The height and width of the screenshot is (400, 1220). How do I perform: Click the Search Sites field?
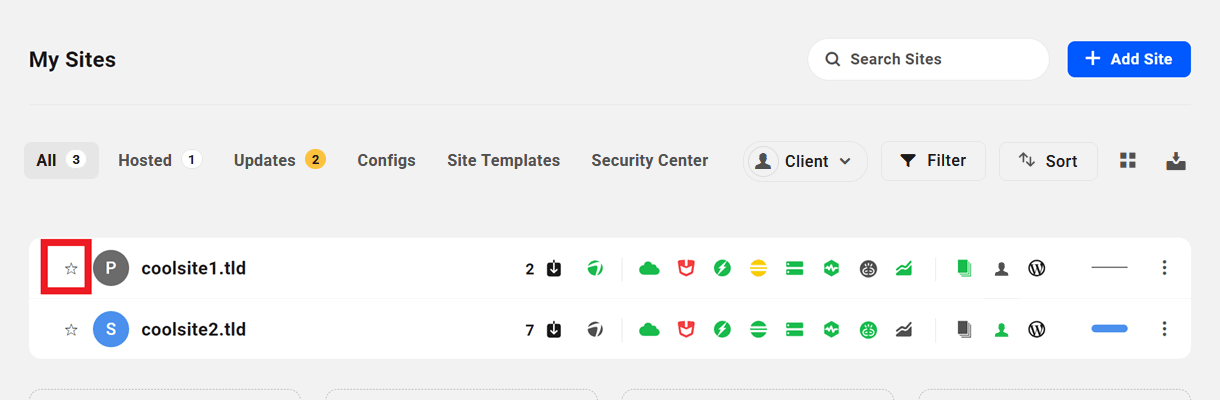point(928,59)
